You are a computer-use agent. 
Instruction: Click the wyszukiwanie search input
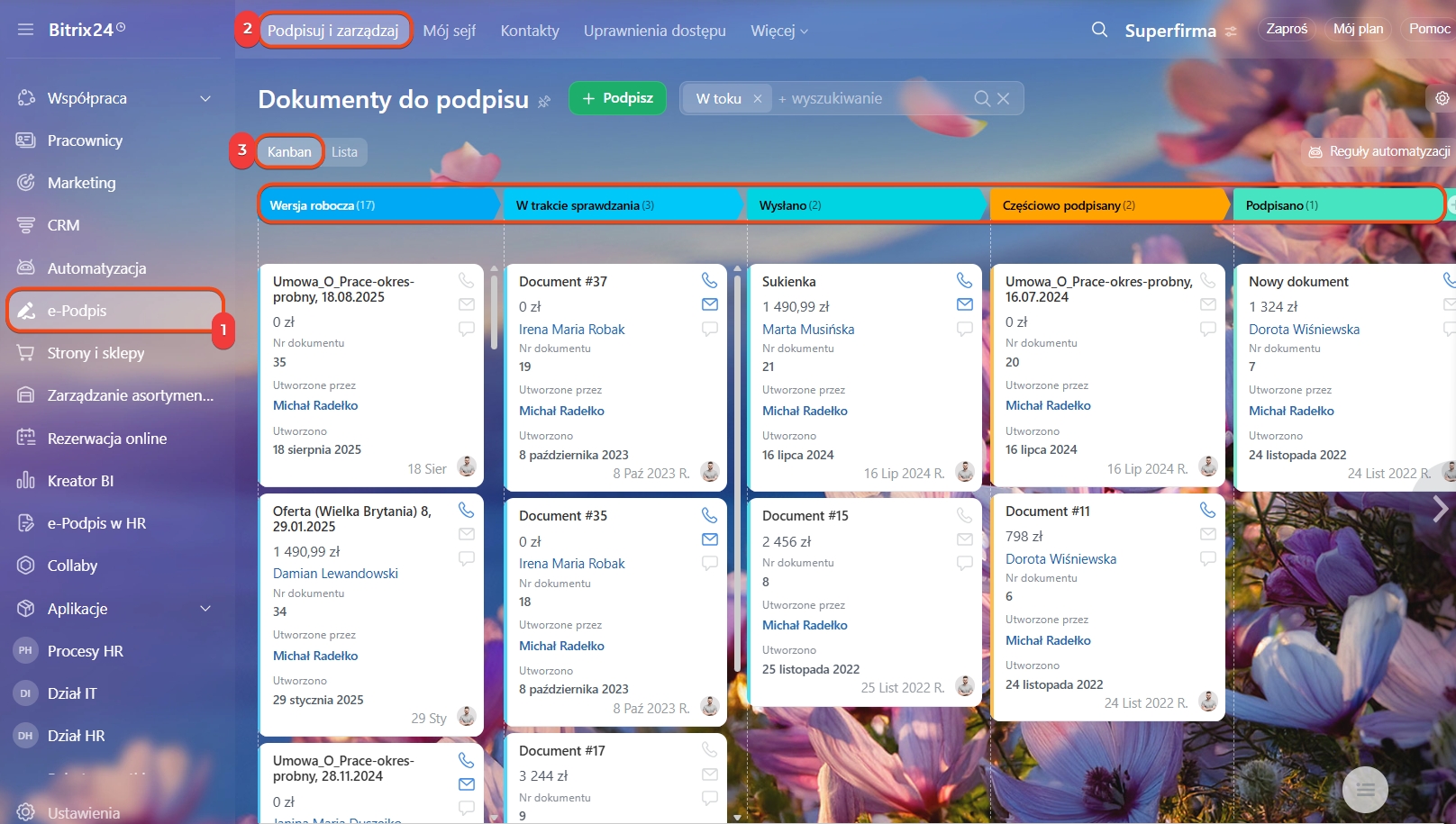[x=869, y=98]
